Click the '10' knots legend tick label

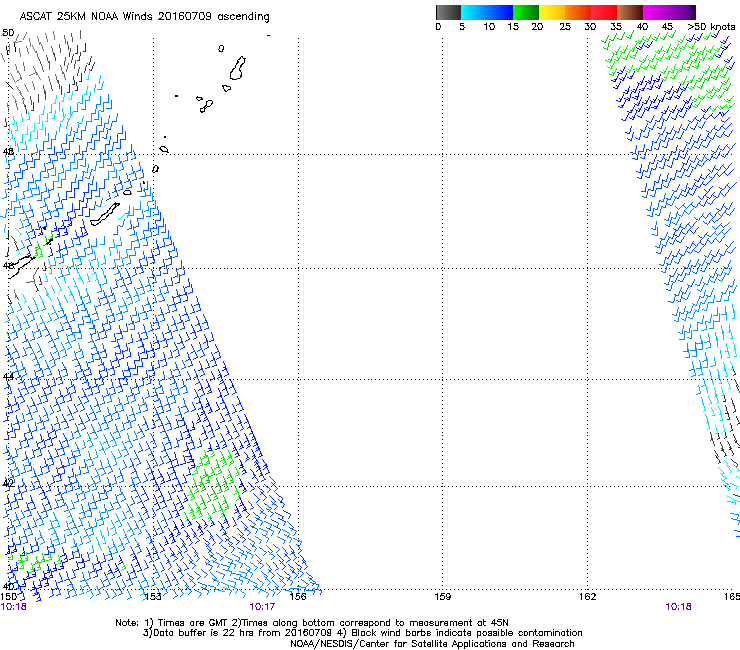click(489, 27)
